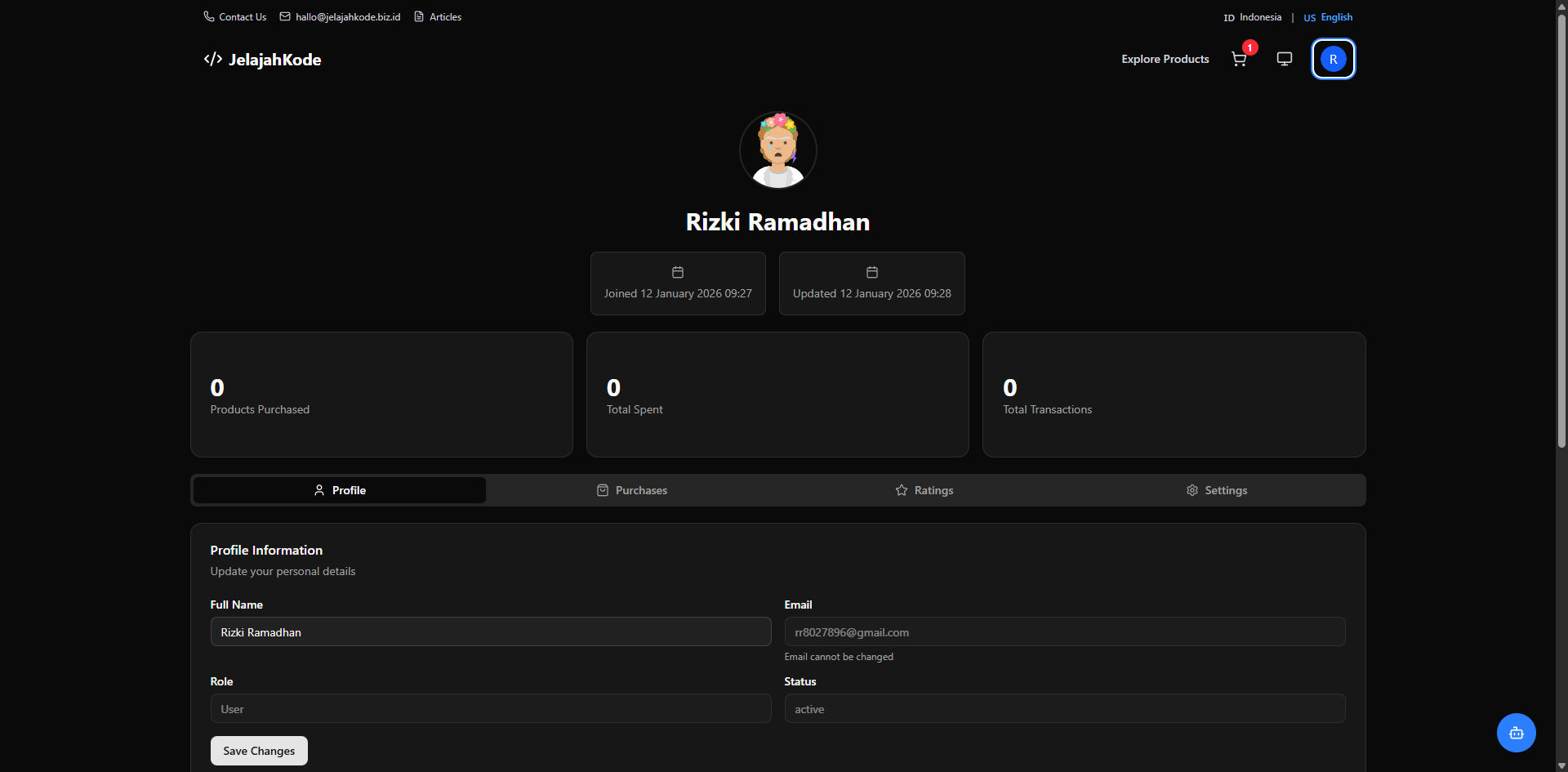The image size is (1568, 772).
Task: Click the gear icon on the Settings tab
Action: click(1192, 490)
